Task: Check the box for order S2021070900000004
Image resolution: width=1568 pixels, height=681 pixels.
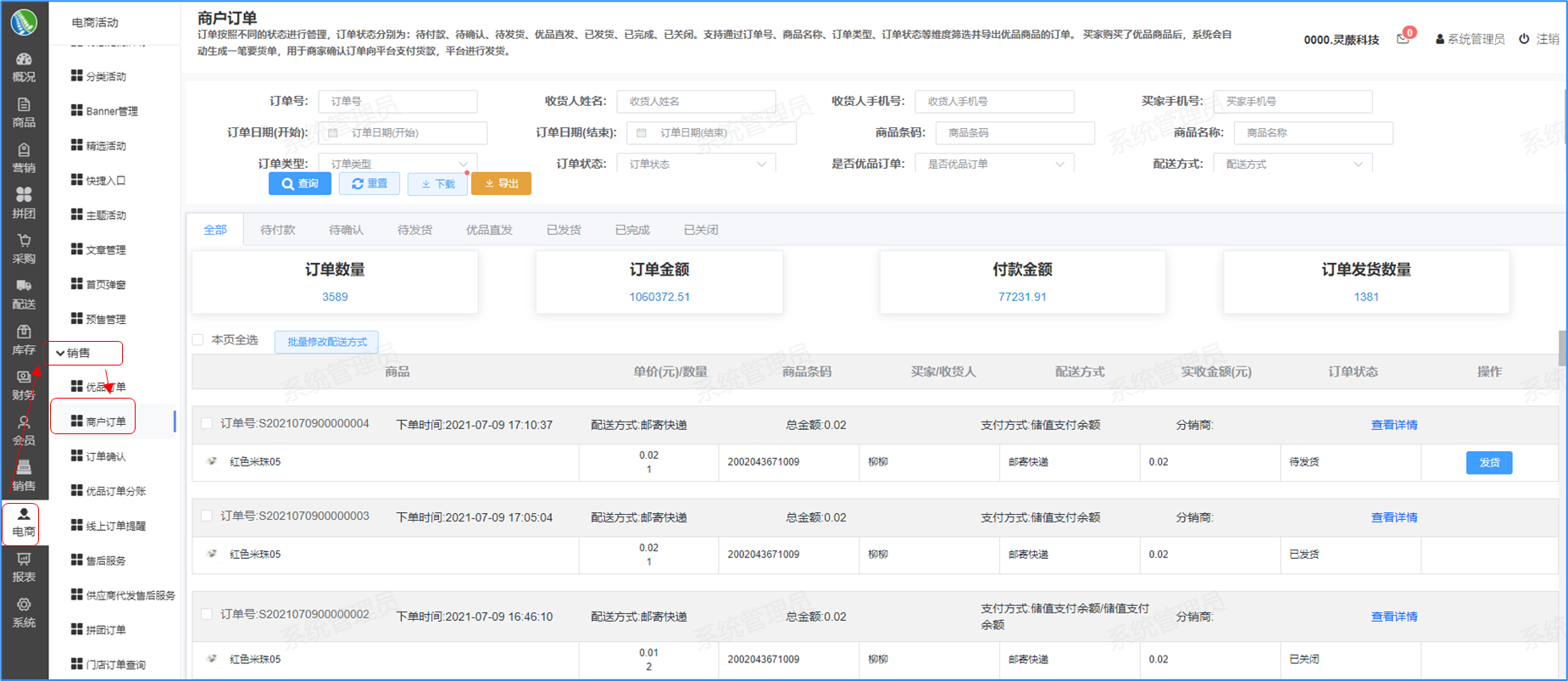Action: (207, 423)
